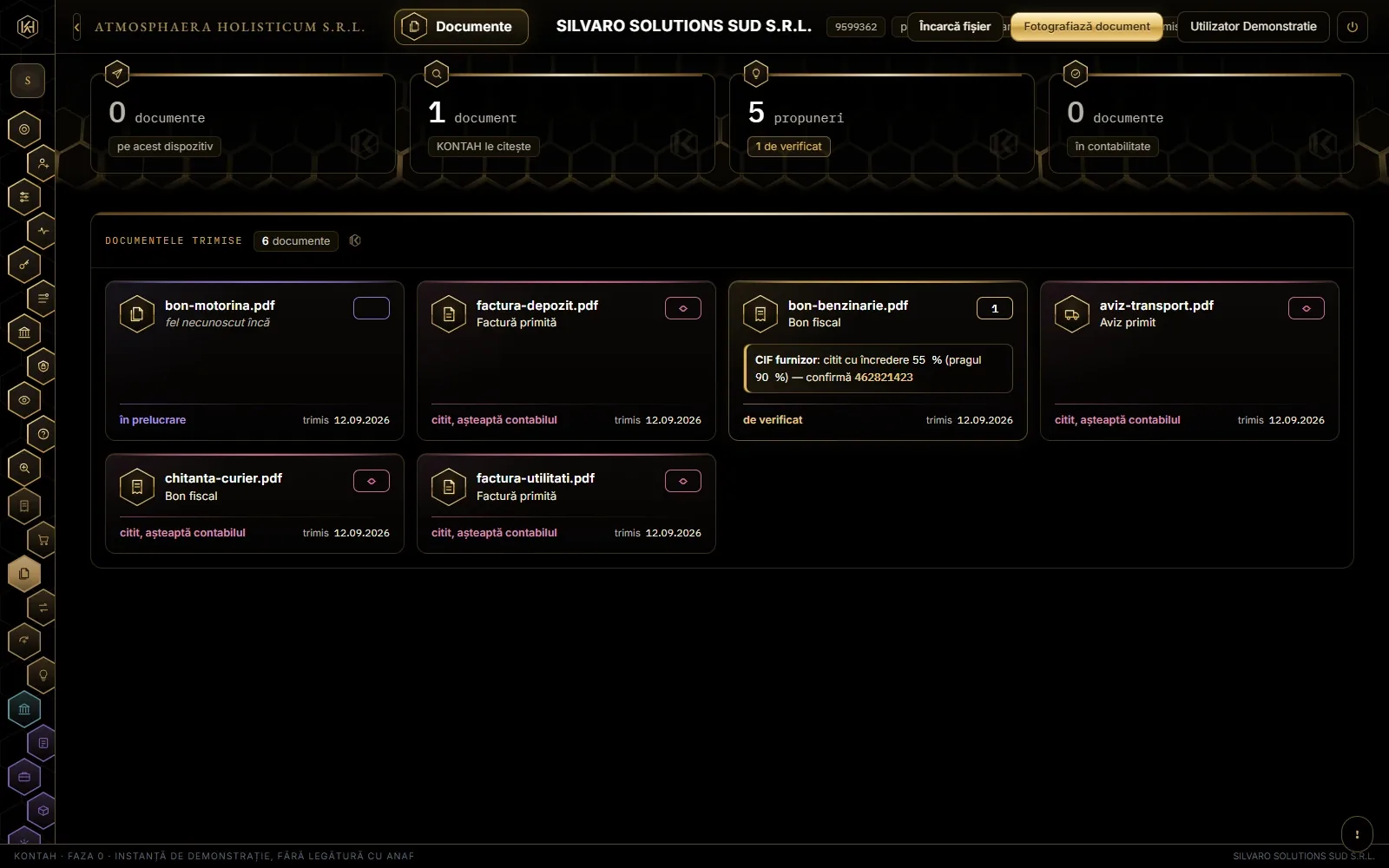Screen dimensions: 1389x868
Task: Click the KONTAH logo in the header
Action: pyautogui.click(x=28, y=27)
